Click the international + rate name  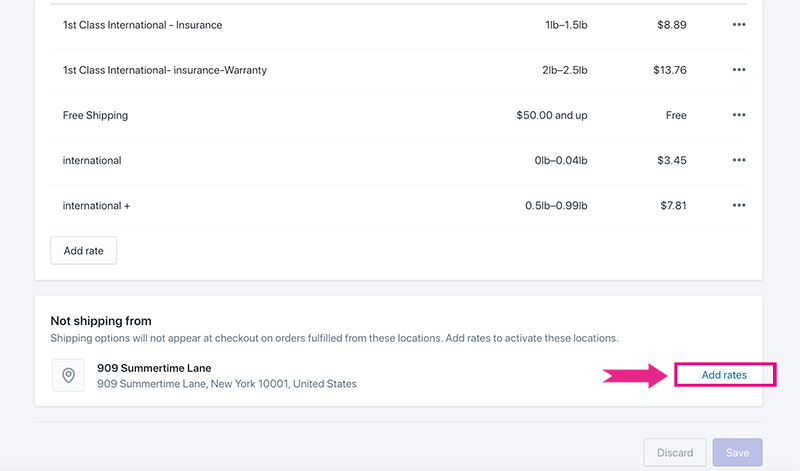pyautogui.click(x=96, y=205)
